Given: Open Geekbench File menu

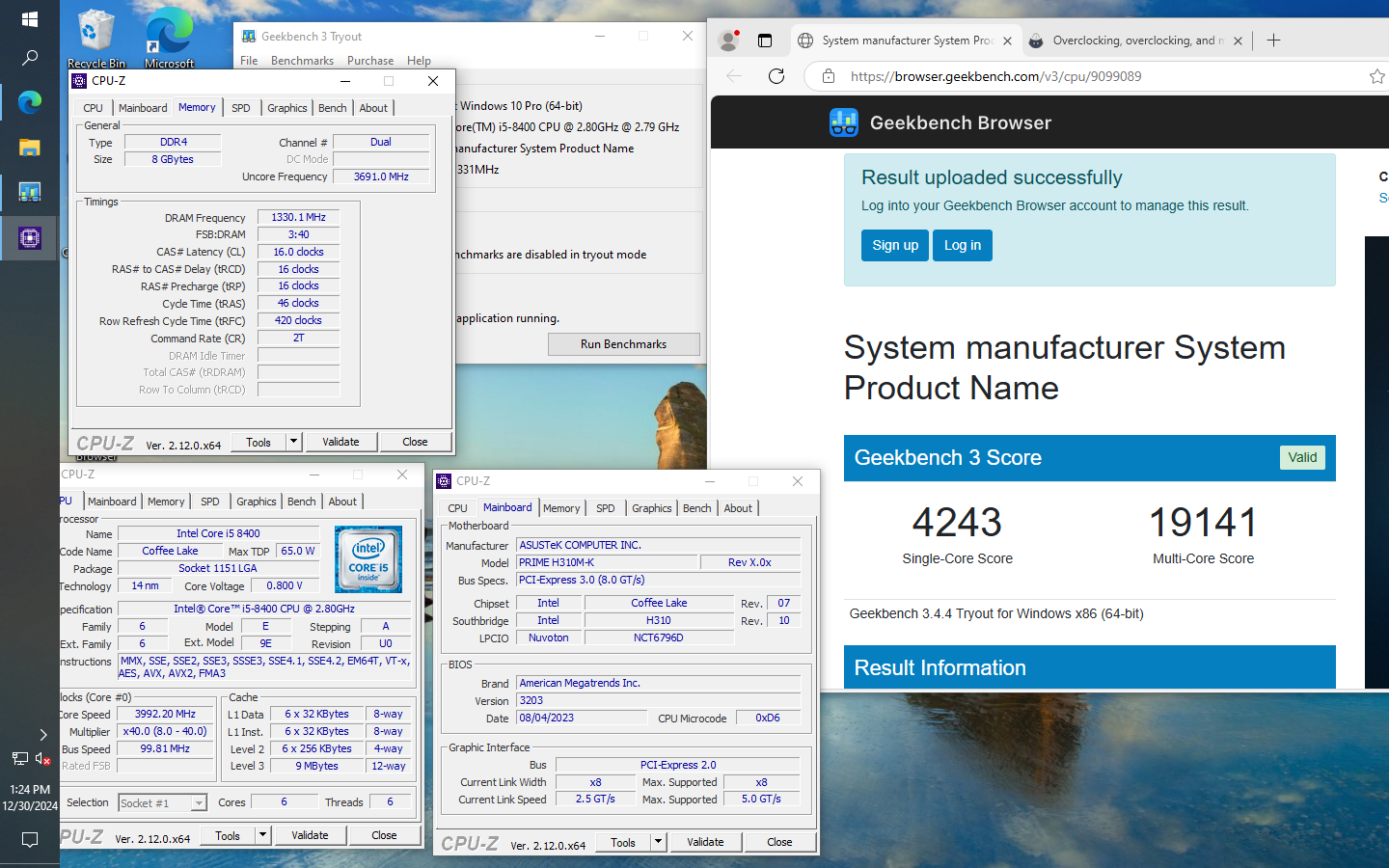Looking at the screenshot, I should [249, 60].
